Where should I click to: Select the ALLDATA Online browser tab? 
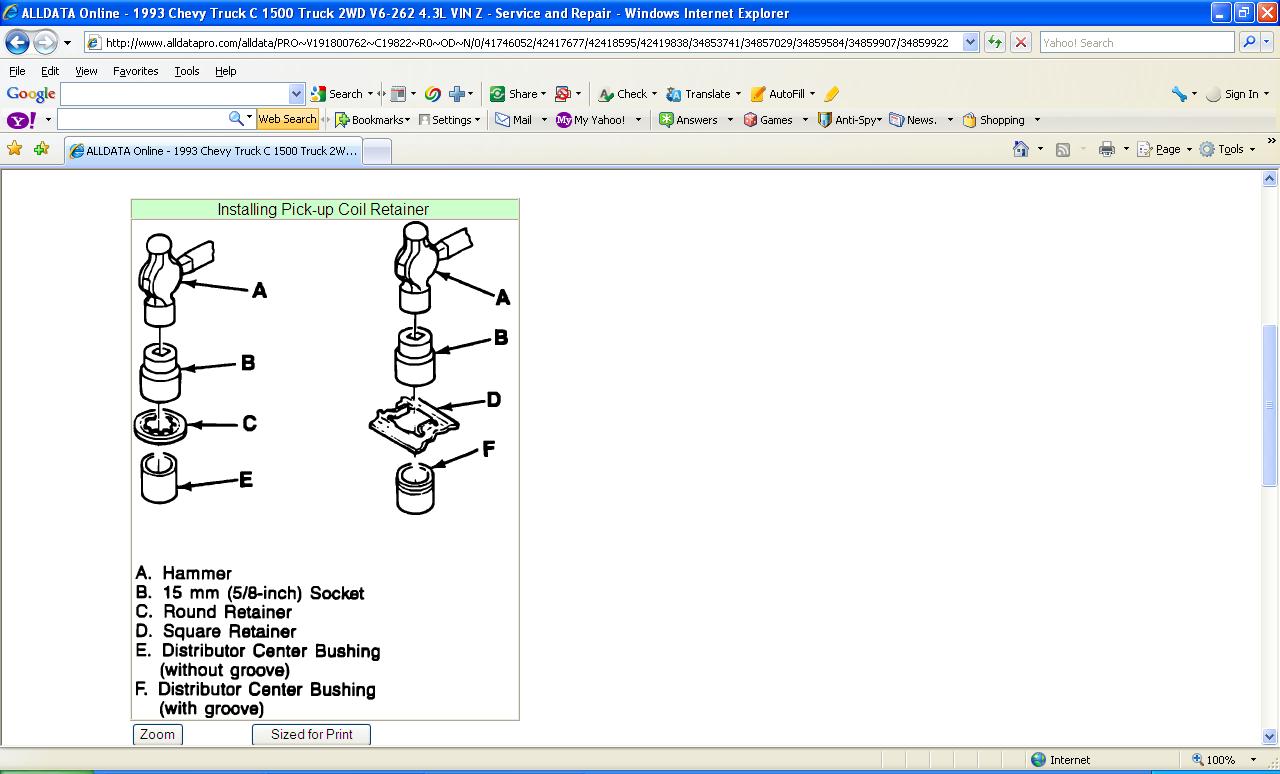pyautogui.click(x=213, y=151)
